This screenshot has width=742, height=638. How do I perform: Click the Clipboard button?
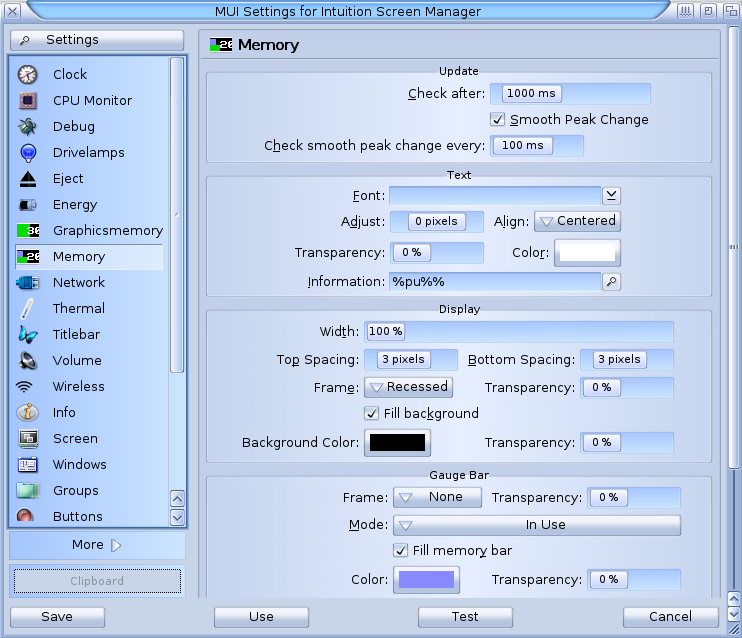pos(97,581)
